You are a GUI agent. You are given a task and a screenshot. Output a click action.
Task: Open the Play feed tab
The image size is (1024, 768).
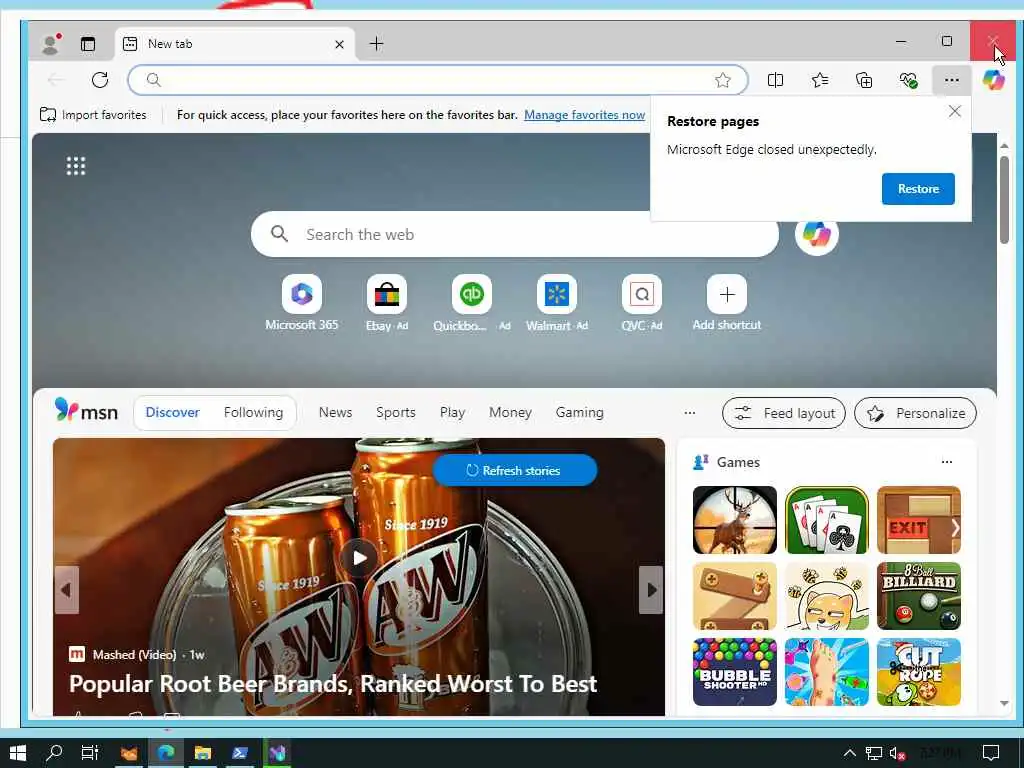pyautogui.click(x=452, y=413)
